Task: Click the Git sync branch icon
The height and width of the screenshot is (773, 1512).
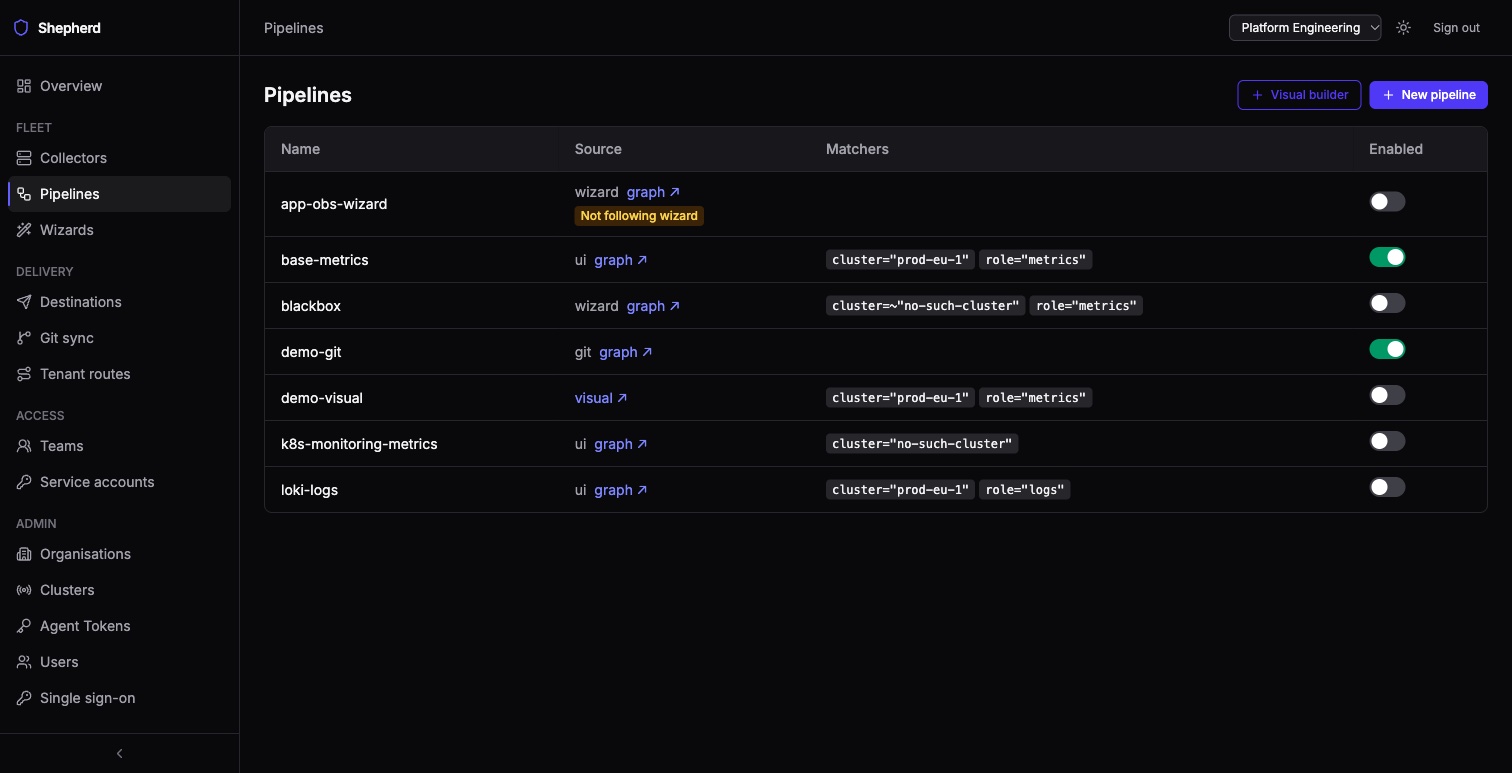Action: 24,338
